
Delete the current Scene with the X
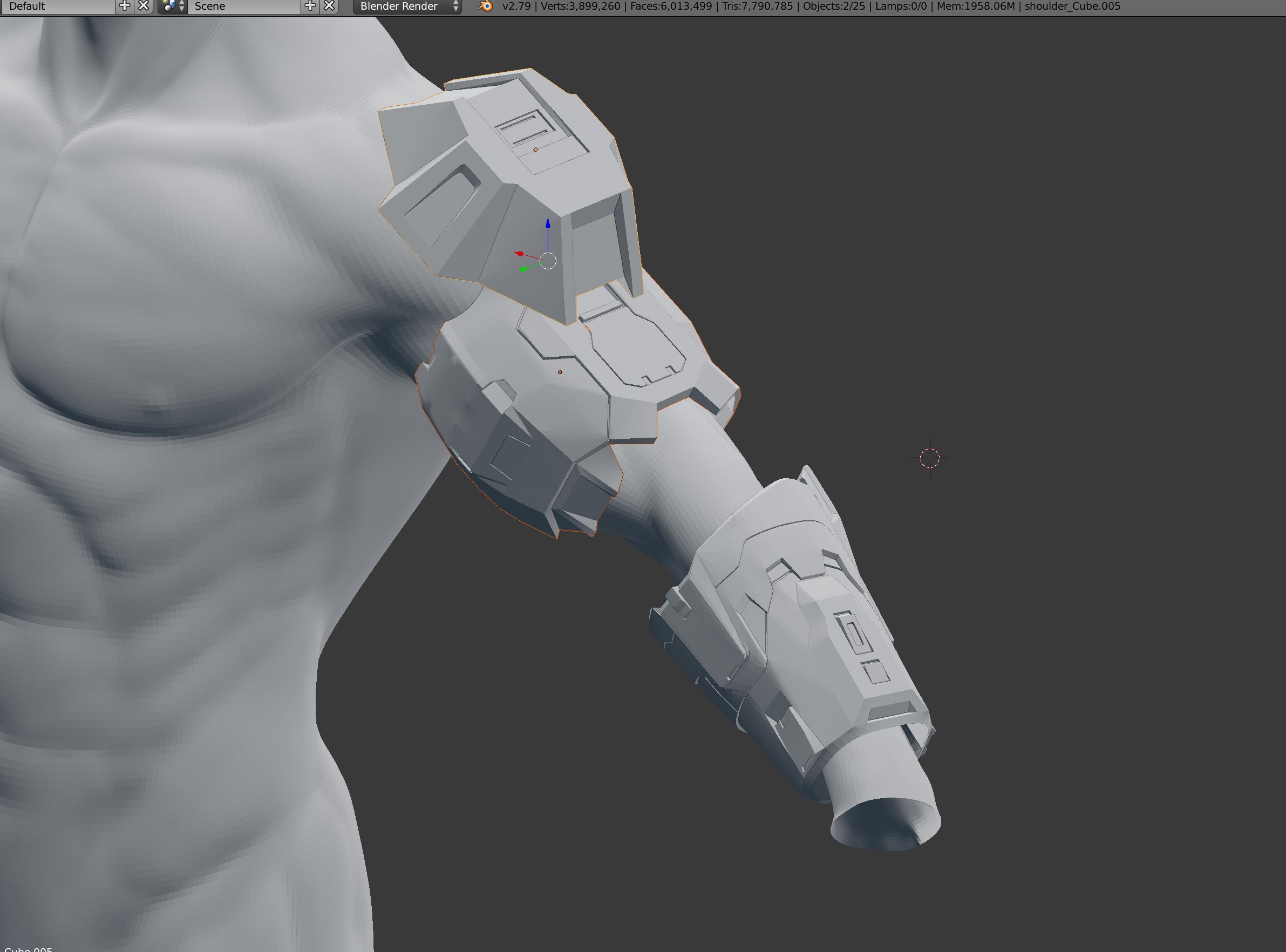[x=329, y=6]
